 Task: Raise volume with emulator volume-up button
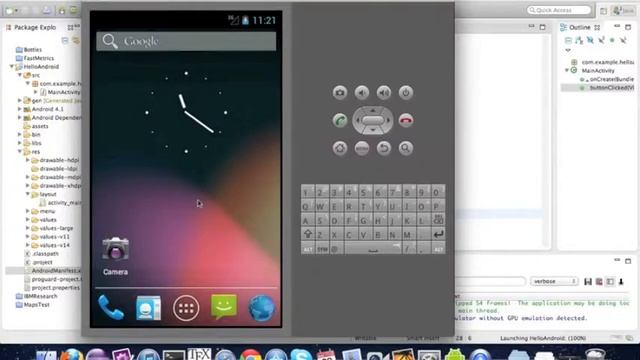(x=384, y=93)
